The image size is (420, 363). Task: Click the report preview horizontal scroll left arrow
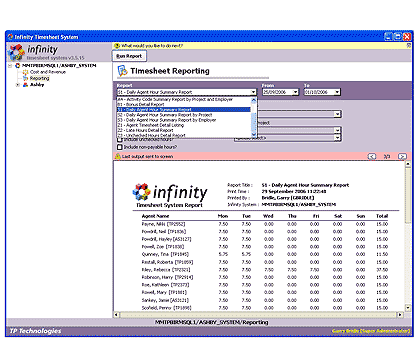116,314
